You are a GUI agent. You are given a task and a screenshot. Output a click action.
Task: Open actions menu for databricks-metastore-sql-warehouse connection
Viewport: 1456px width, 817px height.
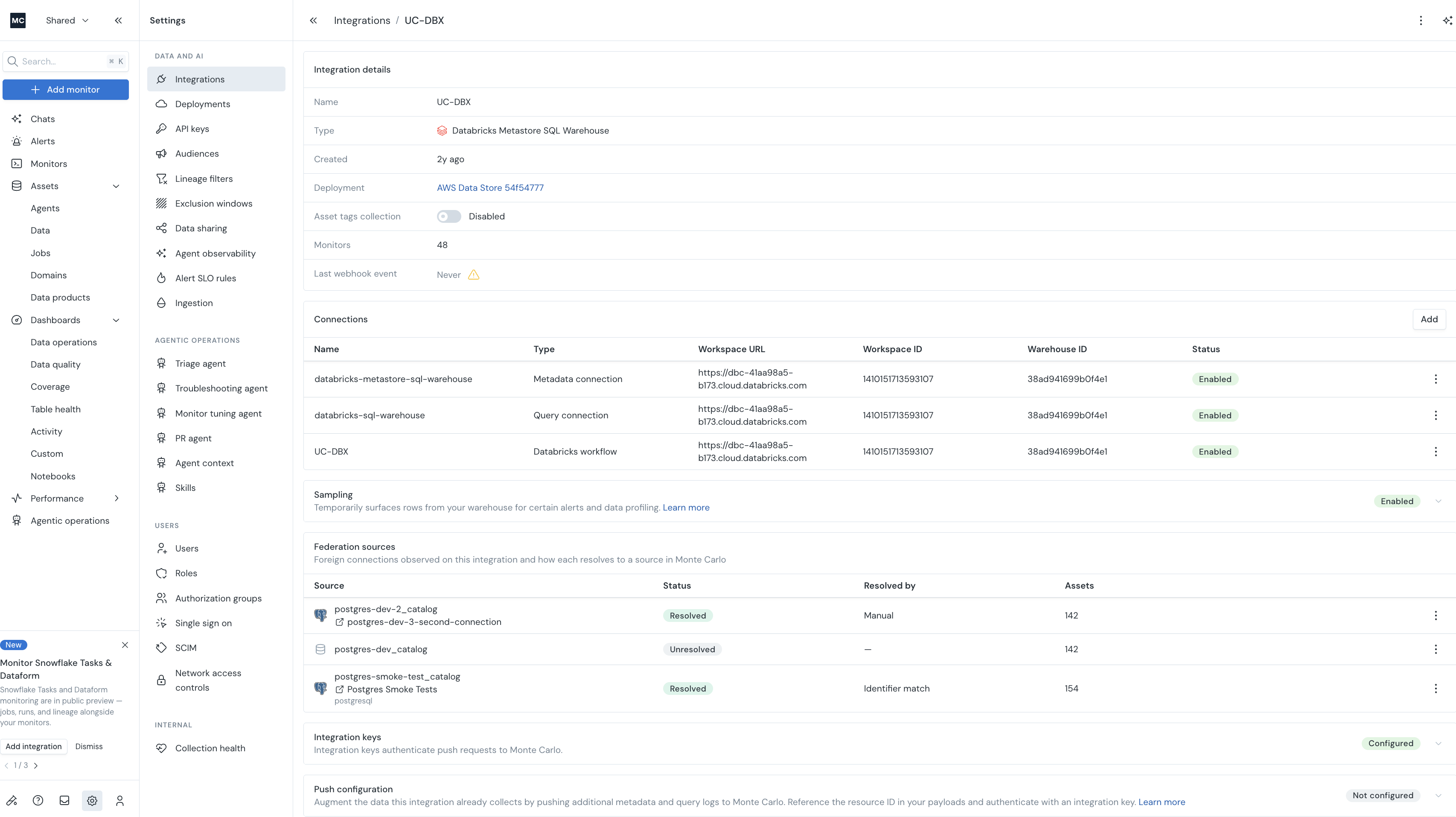click(1436, 379)
